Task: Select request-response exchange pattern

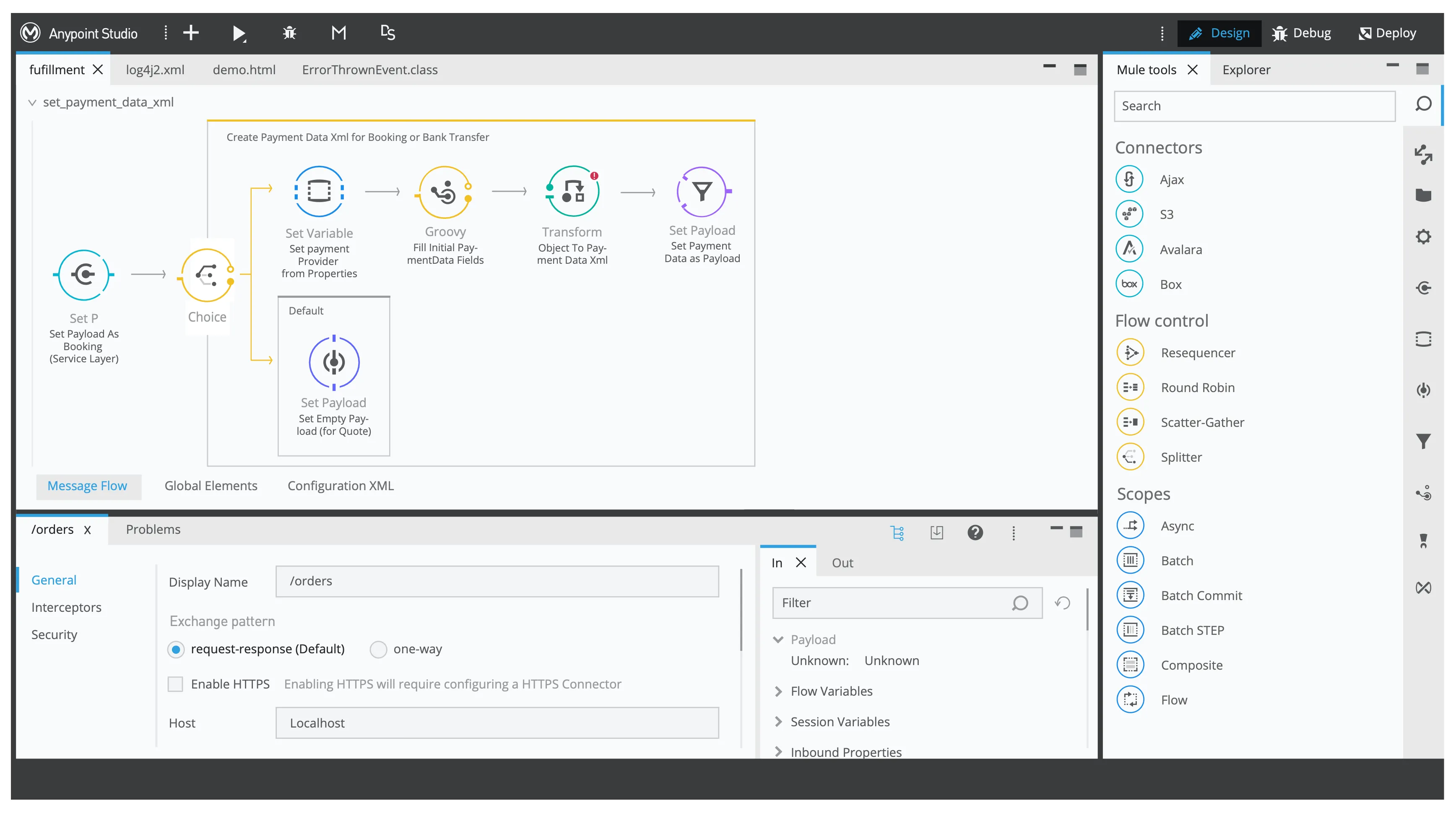Action: click(x=176, y=649)
